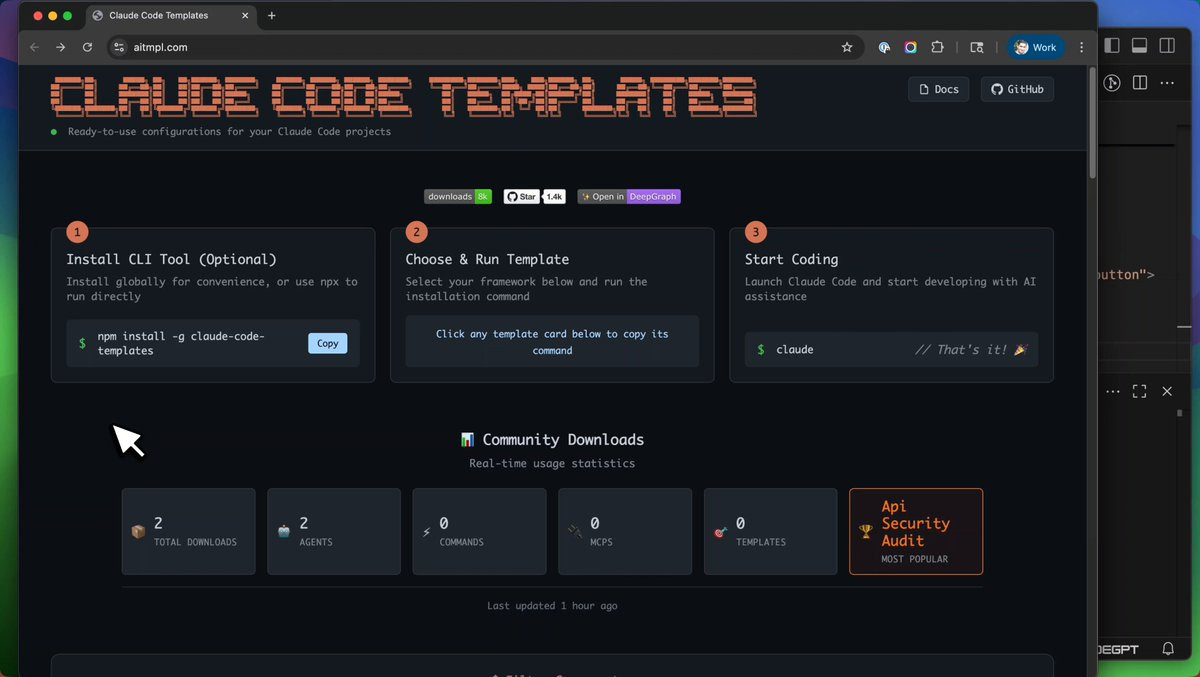
Task: Click the target icon in Templates card
Action: coord(720,532)
